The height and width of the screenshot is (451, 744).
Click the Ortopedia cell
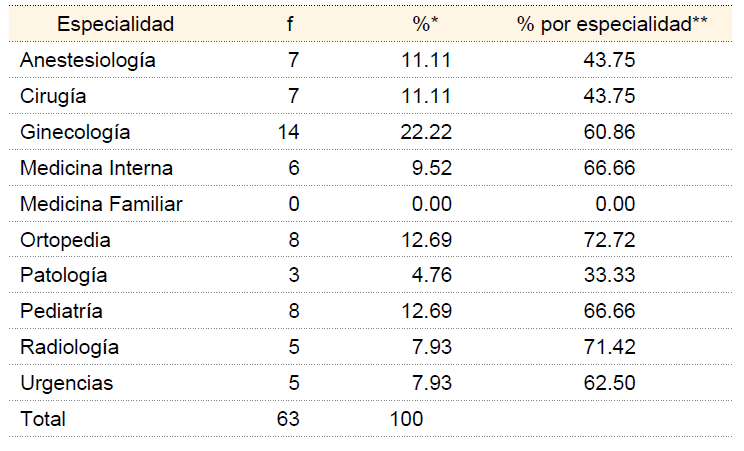point(65,240)
